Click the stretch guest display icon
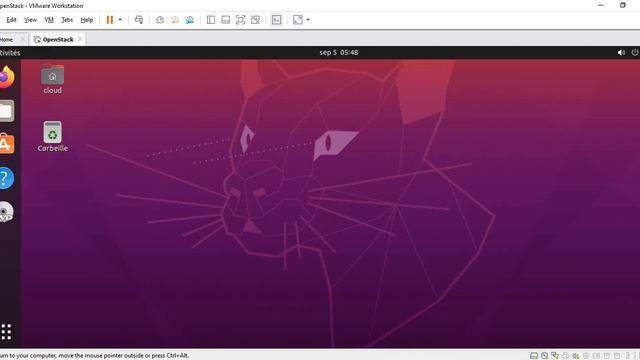This screenshot has width=640, height=360. (298, 20)
